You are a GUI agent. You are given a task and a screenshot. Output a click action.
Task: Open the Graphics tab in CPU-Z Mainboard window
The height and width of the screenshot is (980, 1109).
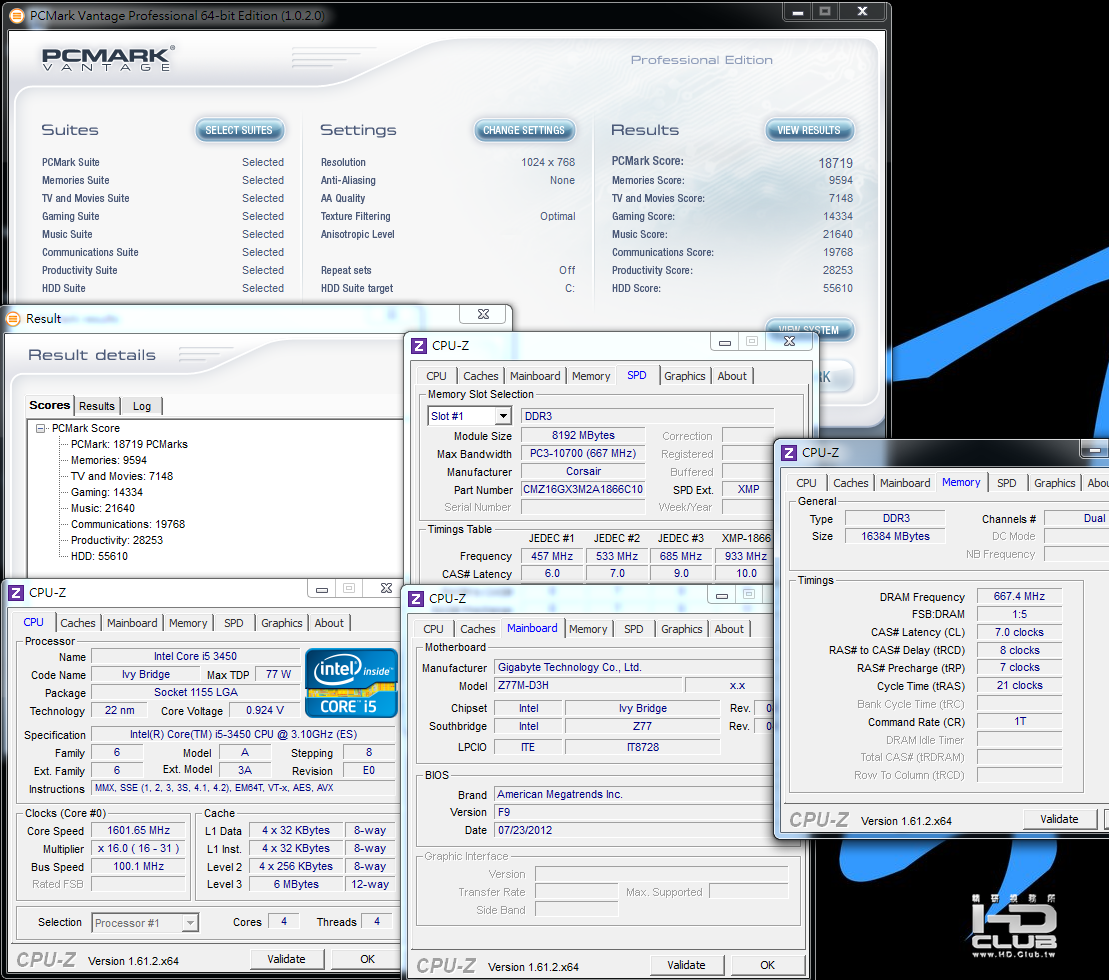point(682,629)
